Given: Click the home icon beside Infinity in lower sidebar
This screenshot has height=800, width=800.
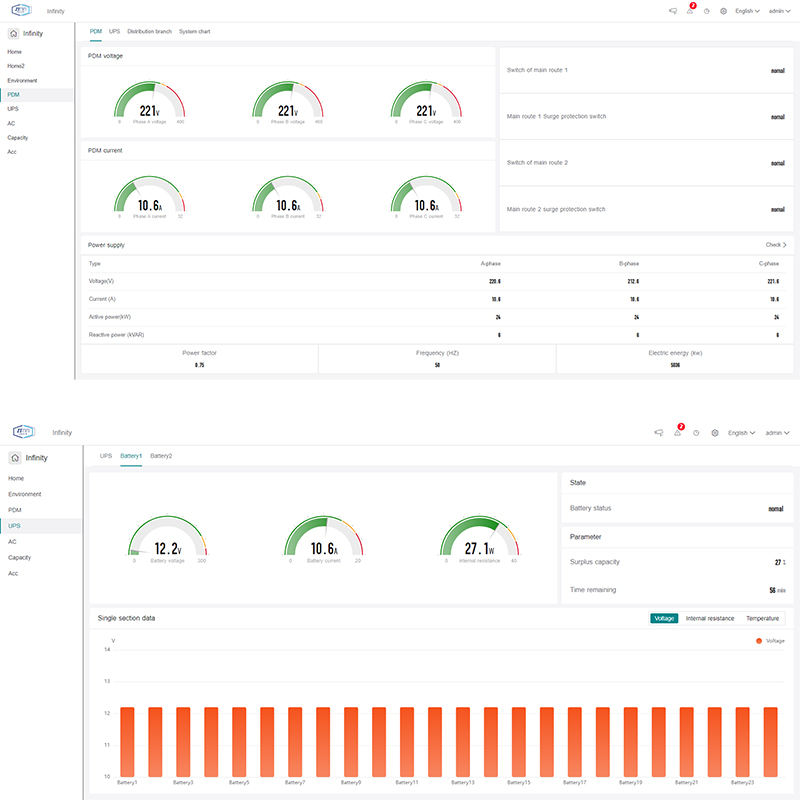Looking at the screenshot, I should [15, 457].
